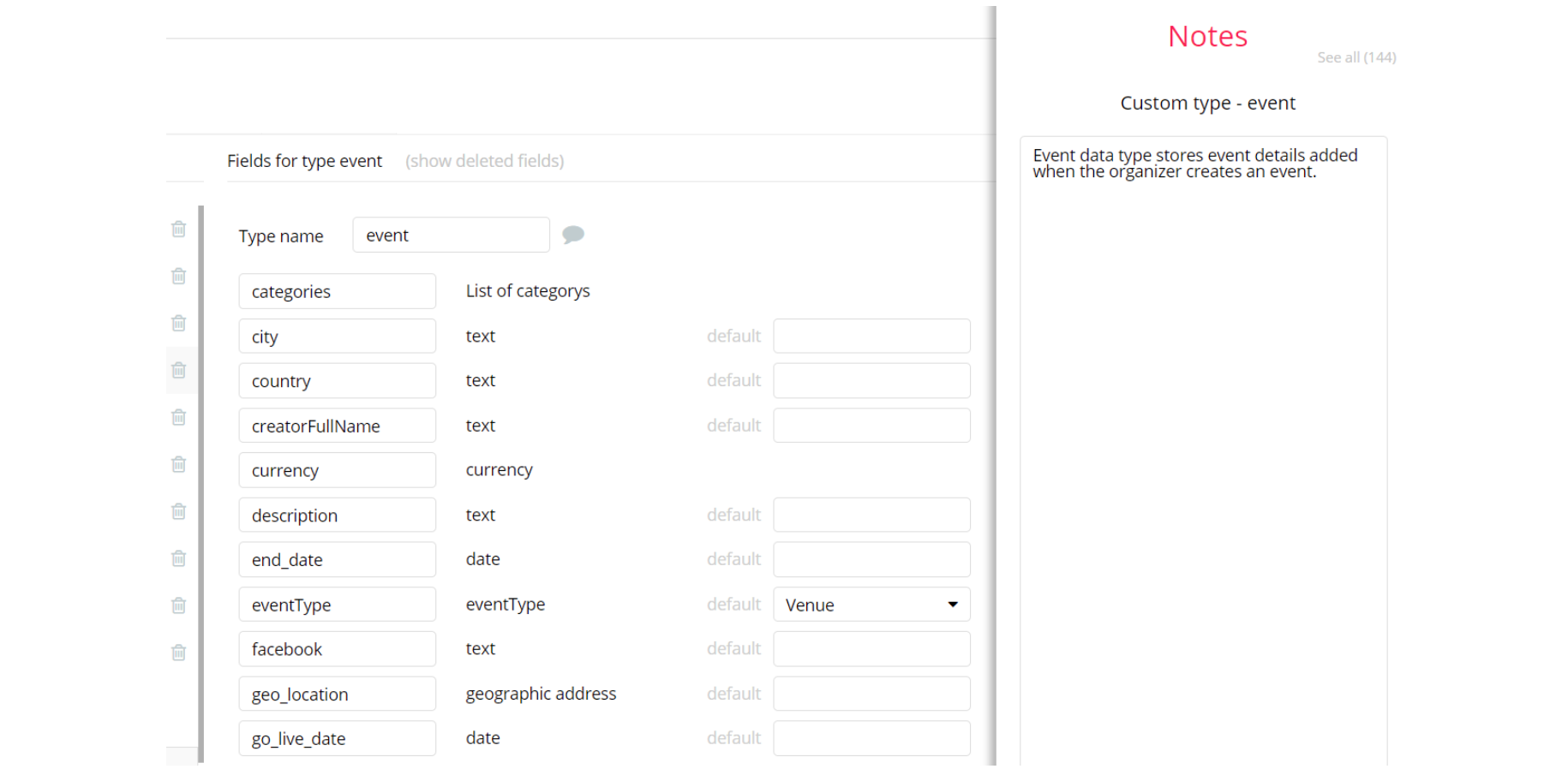
Task: Click the default value box for description
Action: pyautogui.click(x=871, y=516)
